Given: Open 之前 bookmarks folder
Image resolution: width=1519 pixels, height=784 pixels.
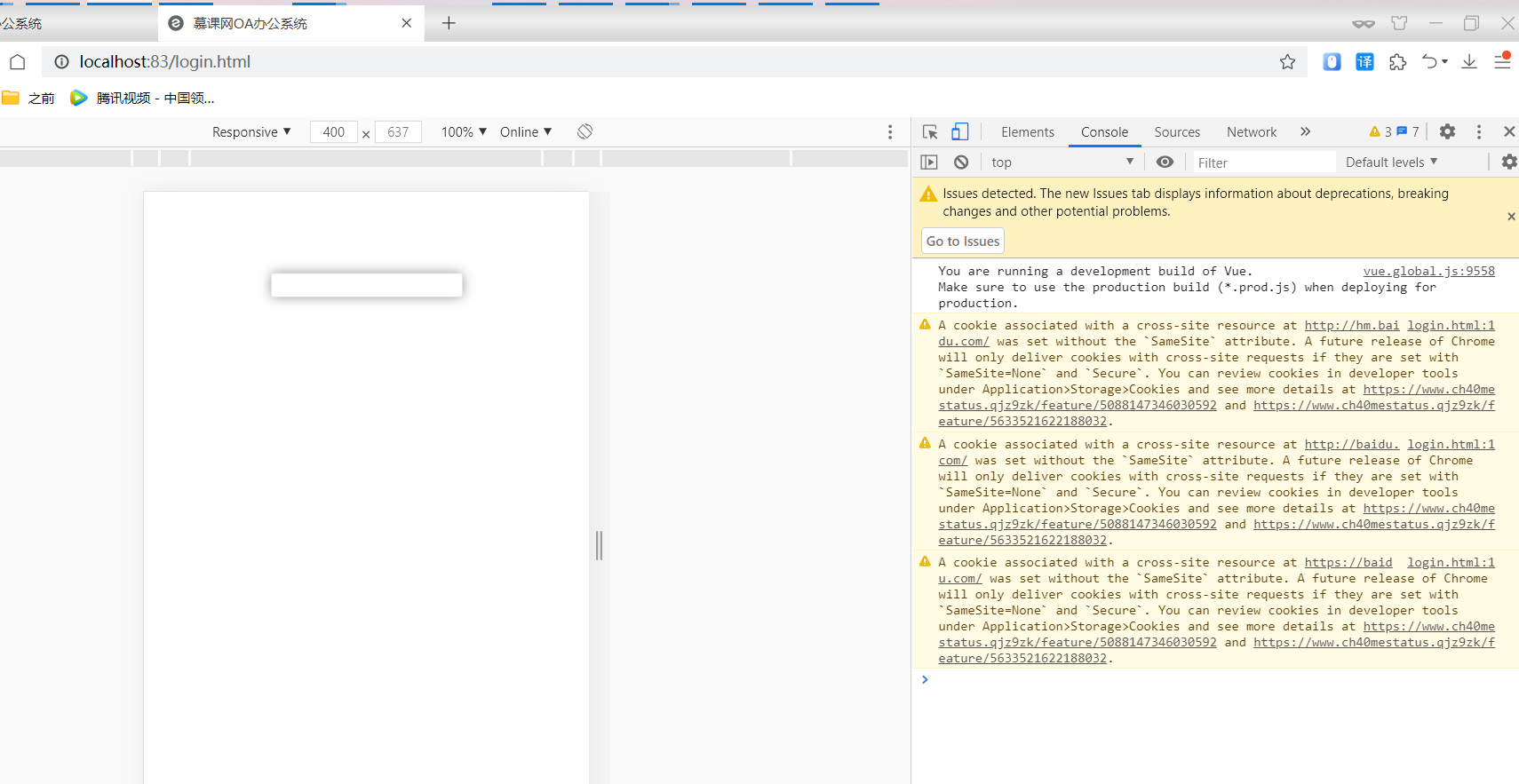Looking at the screenshot, I should 28,98.
